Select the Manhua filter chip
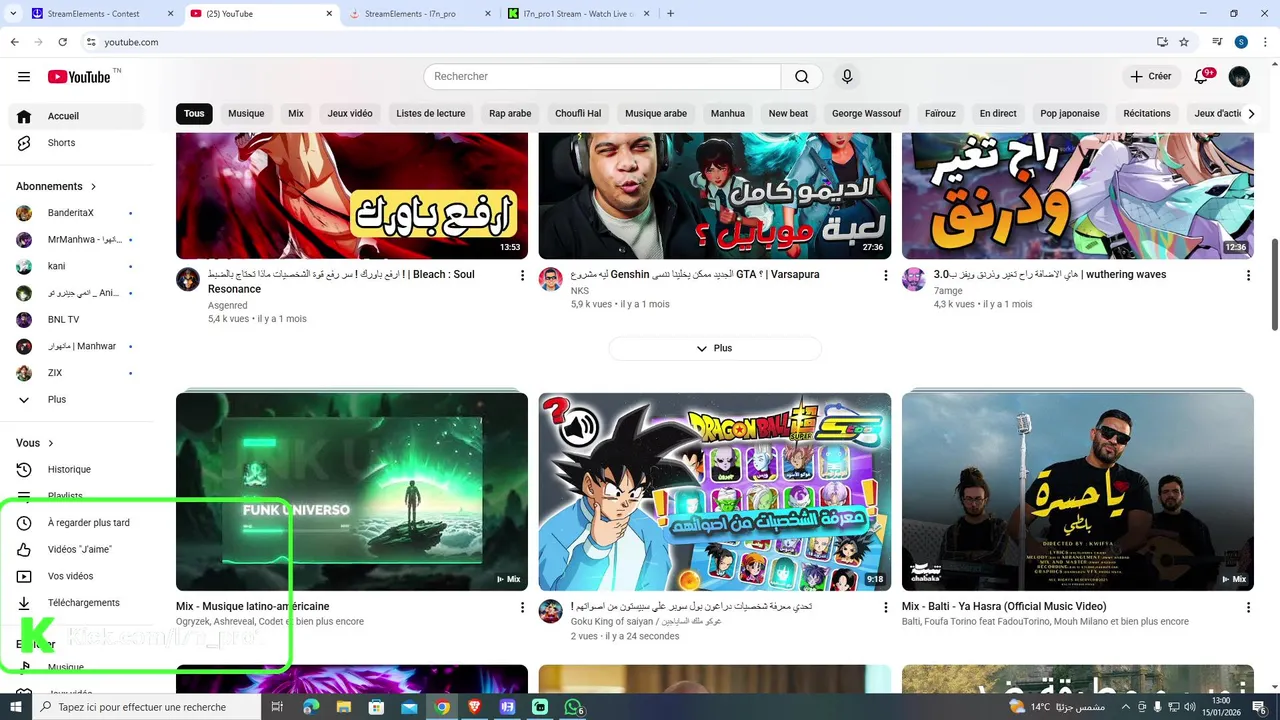This screenshot has height=720, width=1280. (x=728, y=114)
